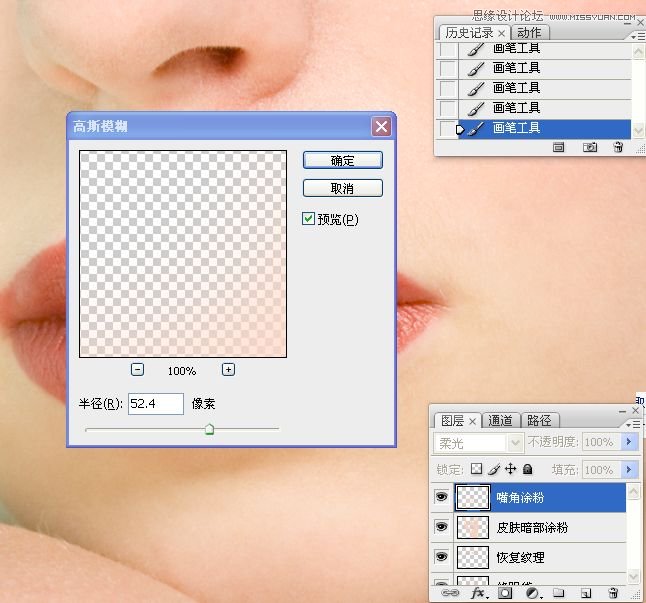Click the 嘴角涂粉 layer thumbnail
The image size is (646, 603).
(x=473, y=498)
